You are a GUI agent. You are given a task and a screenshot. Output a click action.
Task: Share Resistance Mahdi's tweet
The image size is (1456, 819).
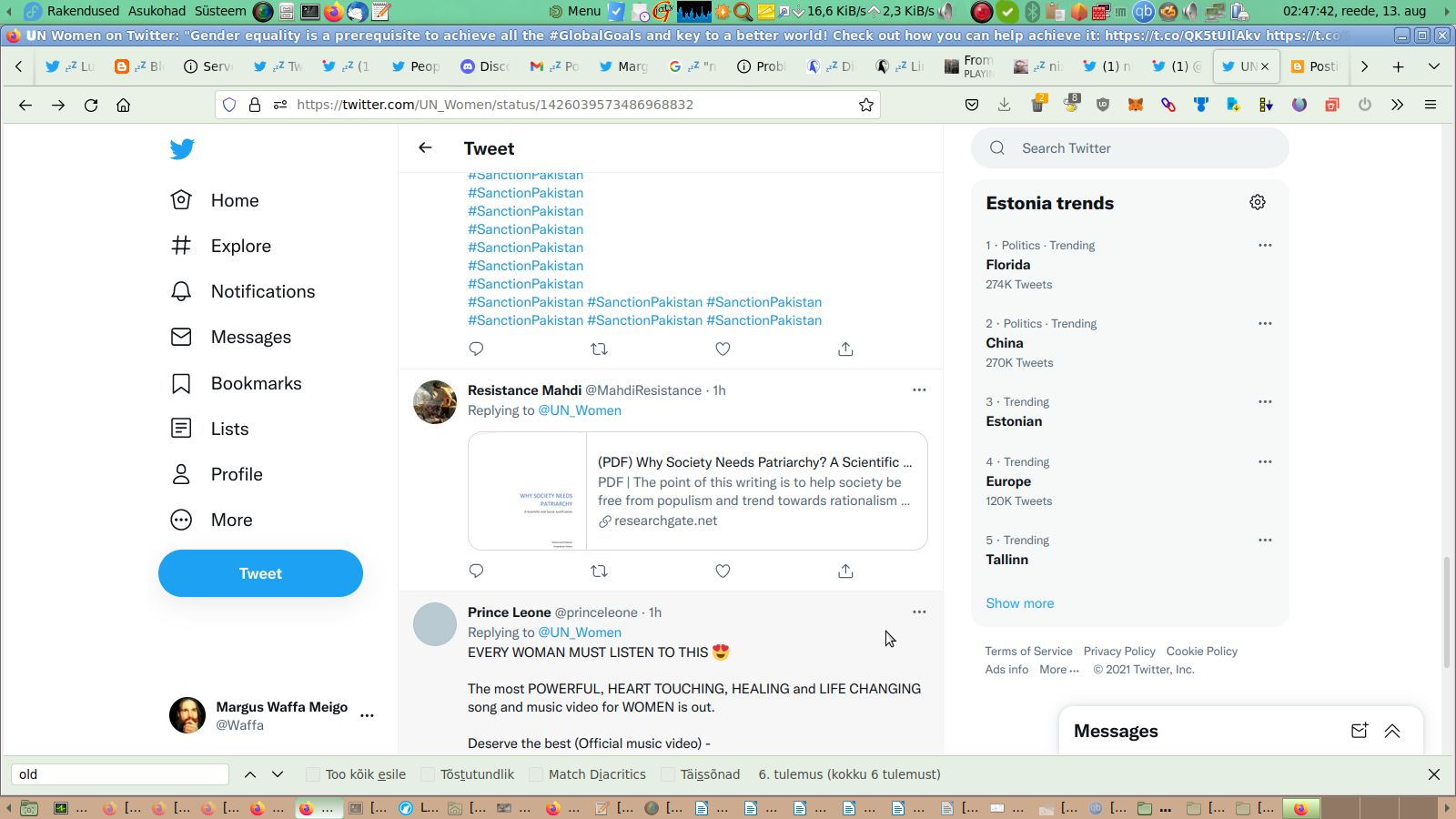(845, 571)
